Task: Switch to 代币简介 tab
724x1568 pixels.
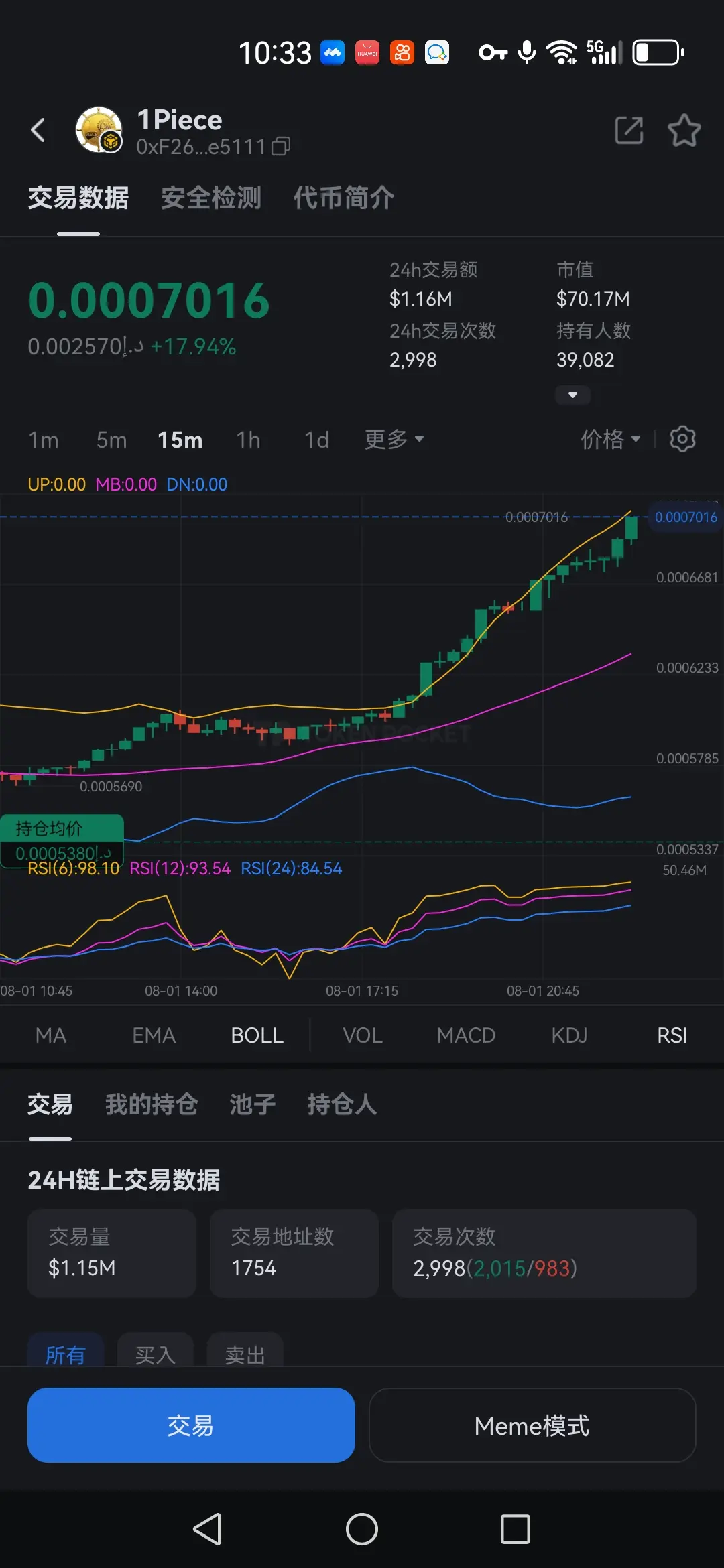Action: [344, 198]
